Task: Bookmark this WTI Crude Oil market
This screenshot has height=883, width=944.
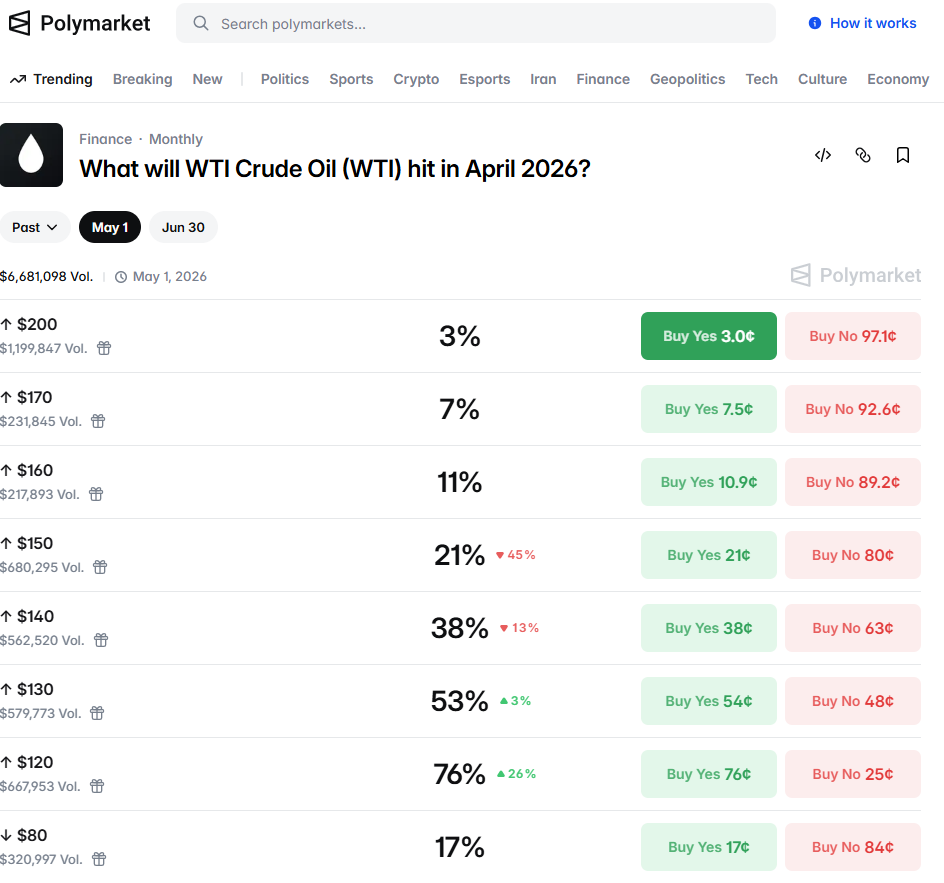Action: click(x=903, y=155)
